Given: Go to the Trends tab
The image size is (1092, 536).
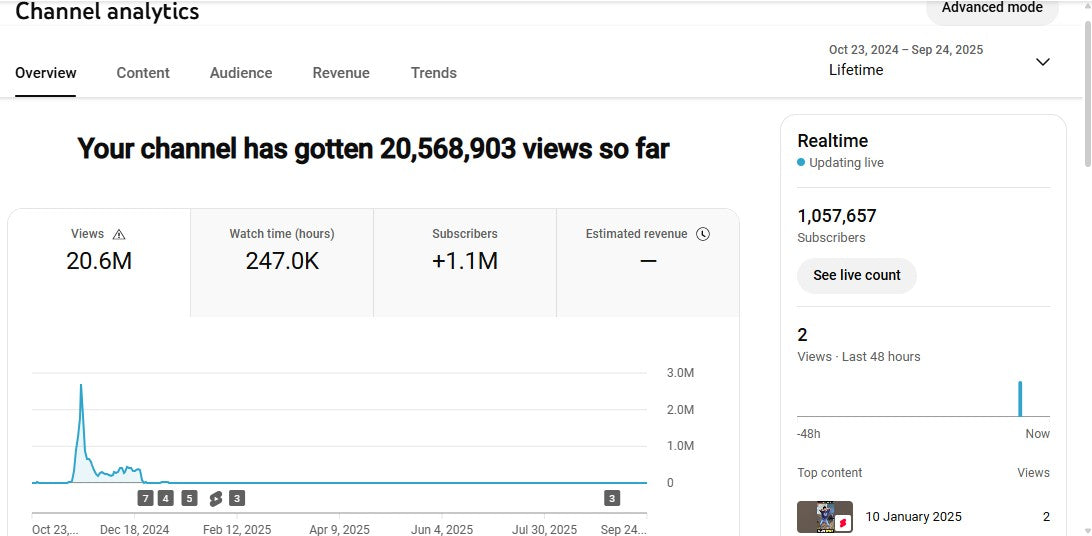Looking at the screenshot, I should click(433, 73).
